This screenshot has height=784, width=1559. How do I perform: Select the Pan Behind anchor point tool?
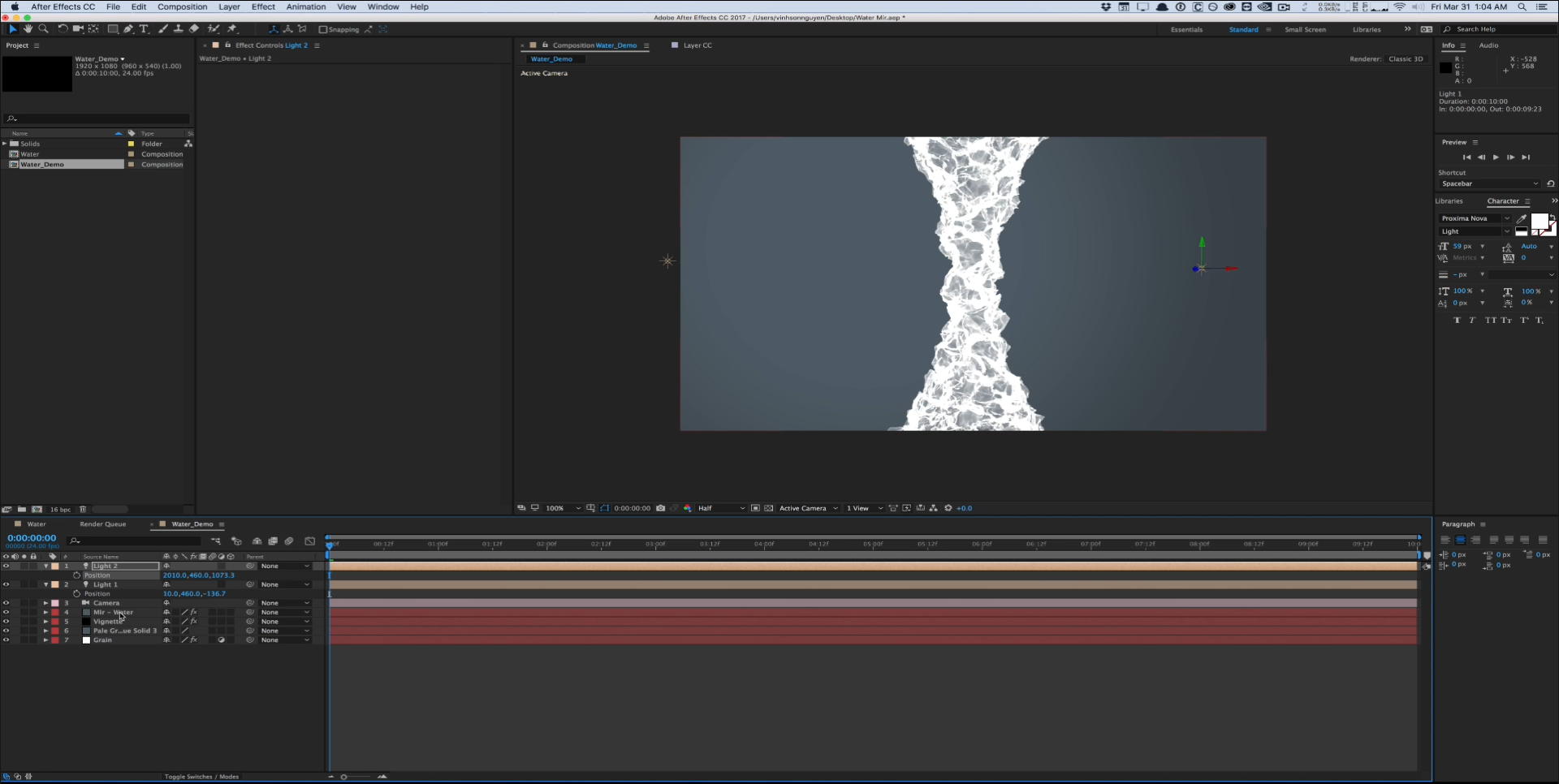(x=94, y=29)
